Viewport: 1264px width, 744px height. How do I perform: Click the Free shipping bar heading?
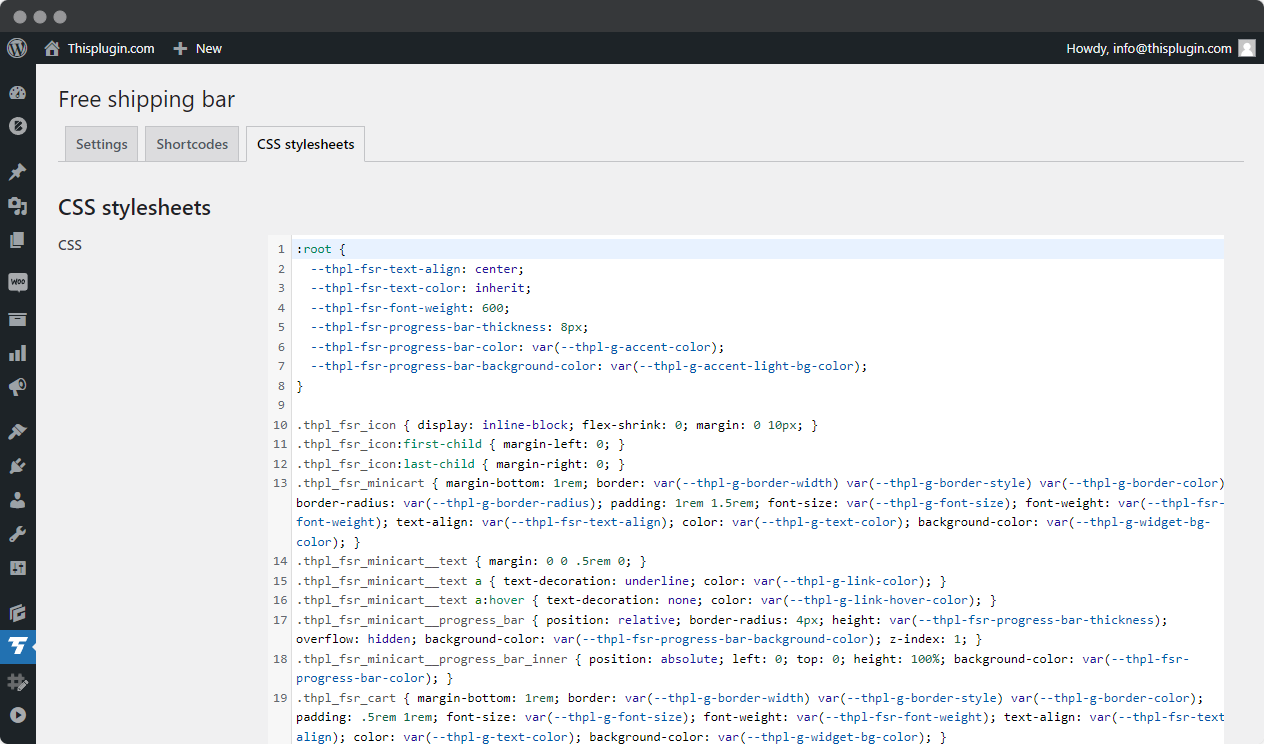coord(147,99)
